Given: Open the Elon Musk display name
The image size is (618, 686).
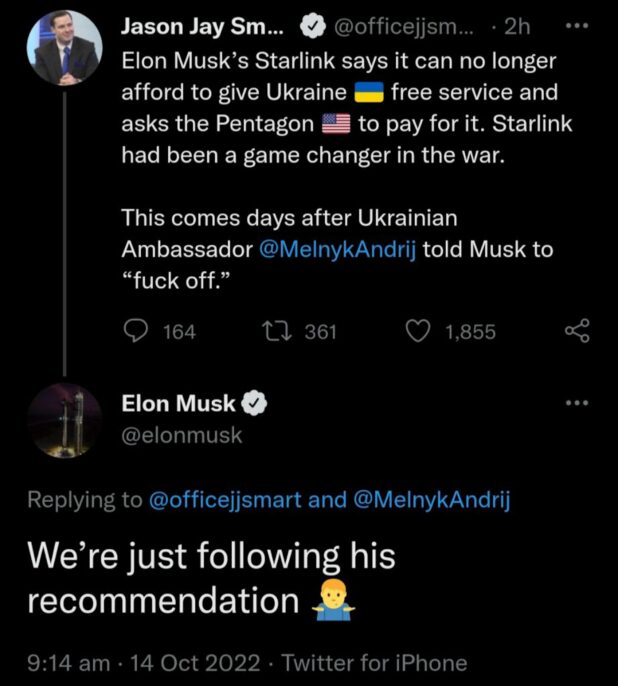Looking at the screenshot, I should (x=178, y=404).
